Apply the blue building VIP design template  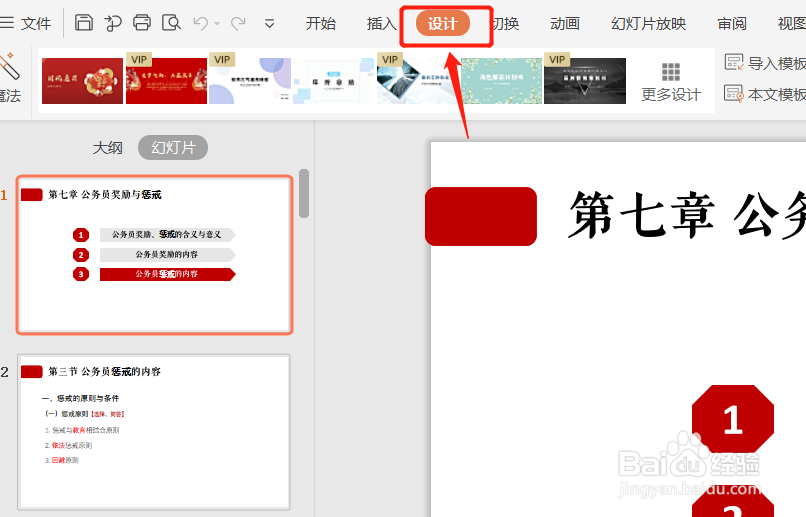tap(417, 81)
